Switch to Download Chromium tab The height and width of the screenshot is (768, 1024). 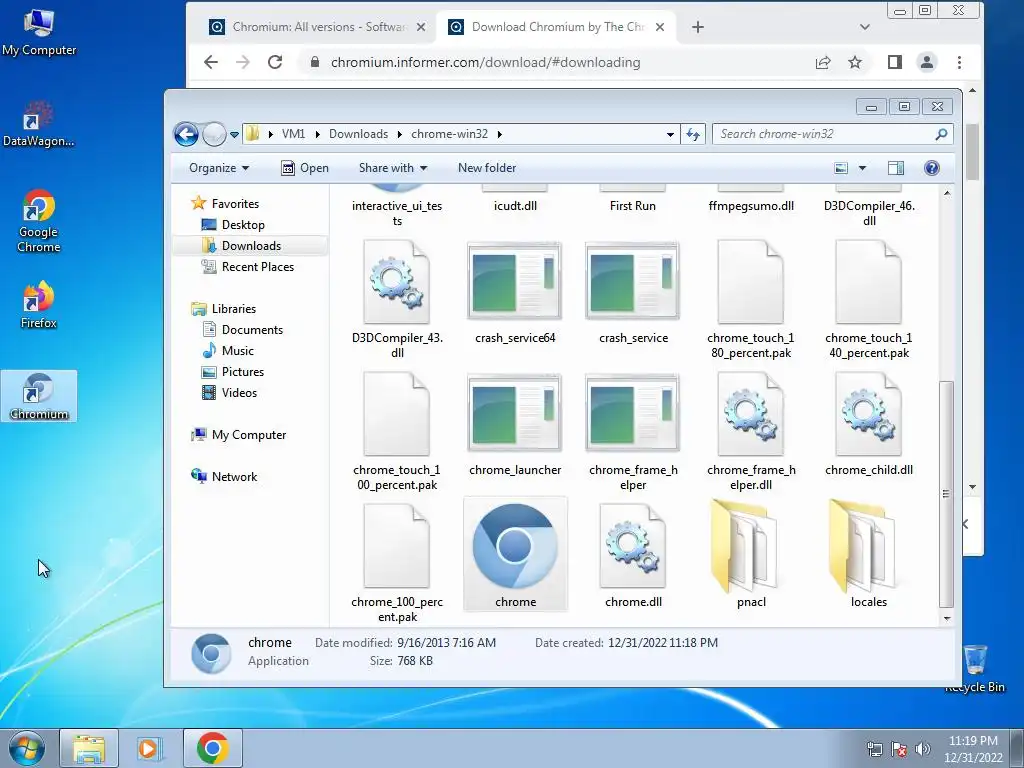tap(556, 27)
